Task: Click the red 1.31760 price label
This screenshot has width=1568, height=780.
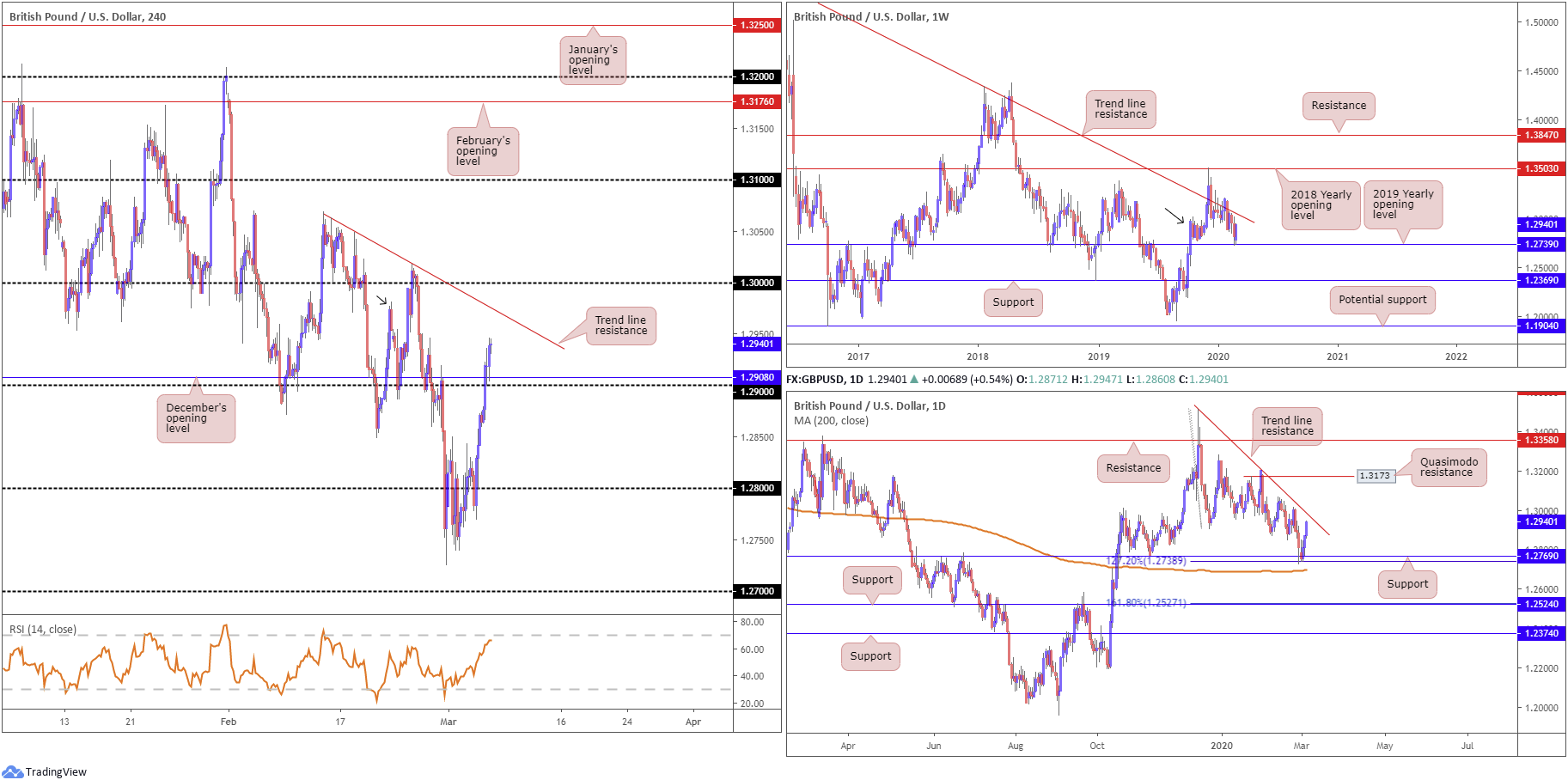Action: [757, 101]
